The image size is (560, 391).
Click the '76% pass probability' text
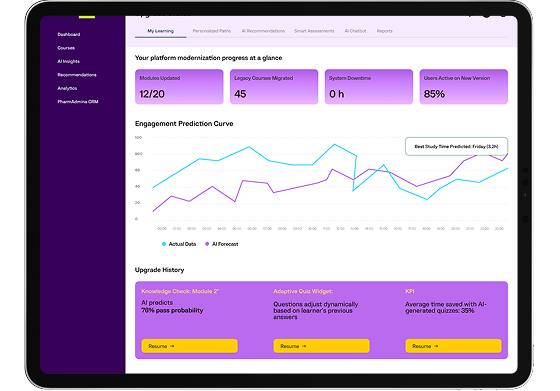coord(172,310)
